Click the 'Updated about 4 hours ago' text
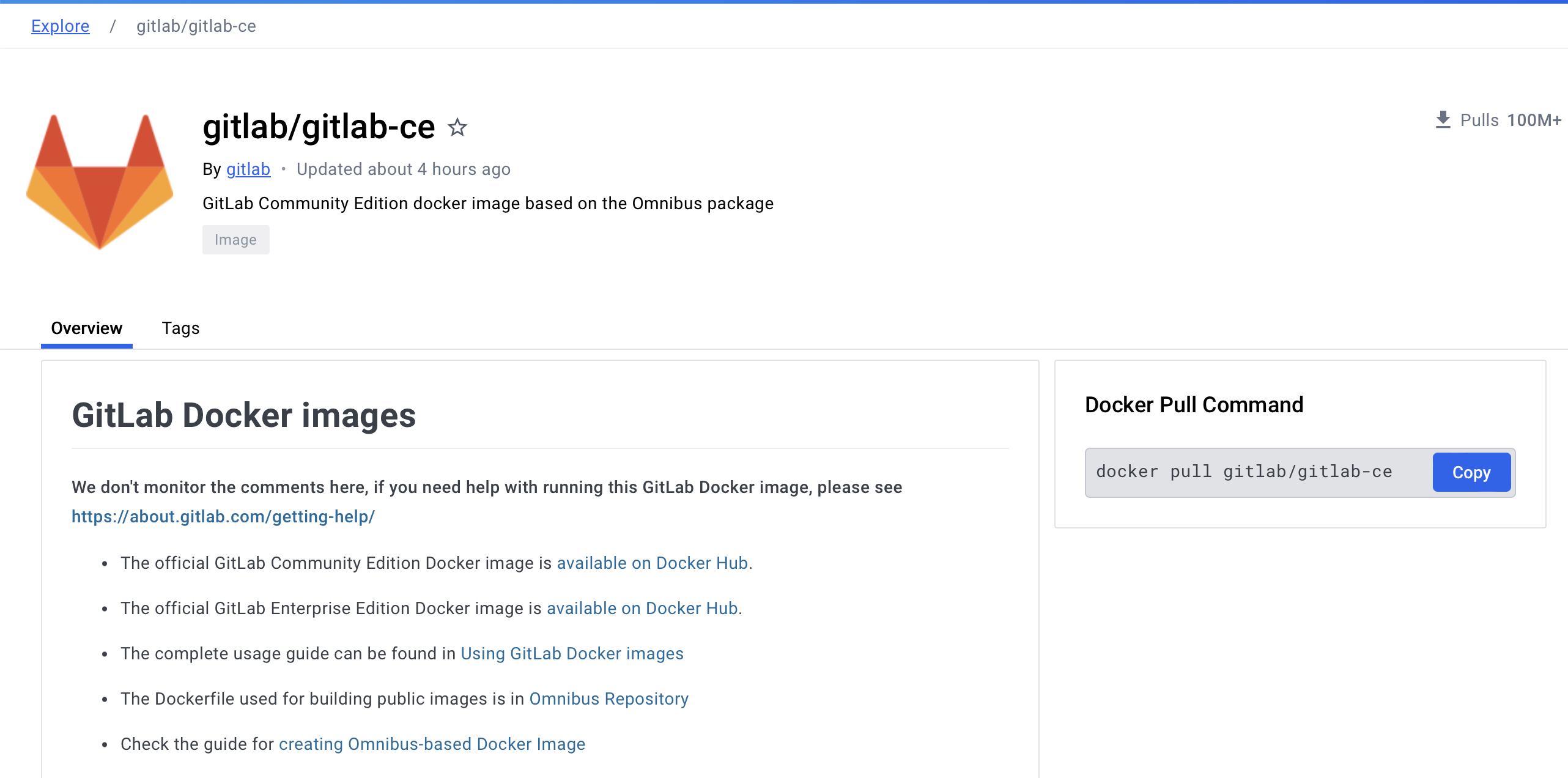 [404, 169]
